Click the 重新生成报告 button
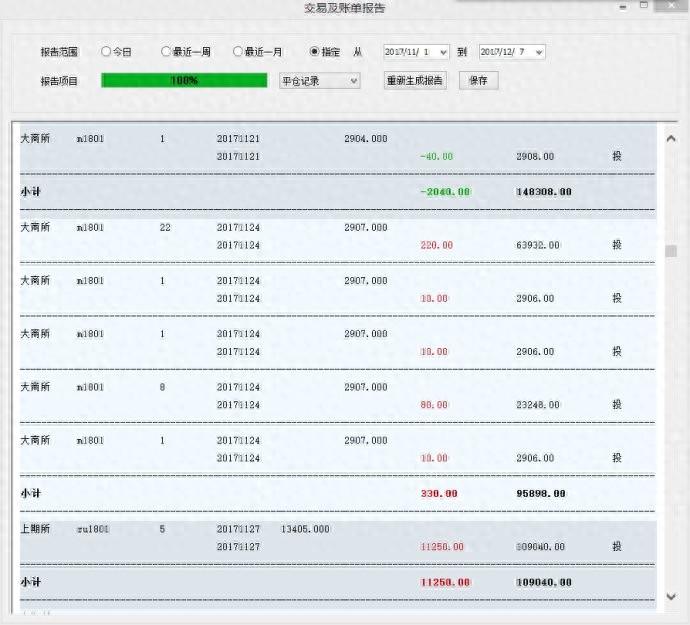The image size is (690, 625). click(415, 81)
